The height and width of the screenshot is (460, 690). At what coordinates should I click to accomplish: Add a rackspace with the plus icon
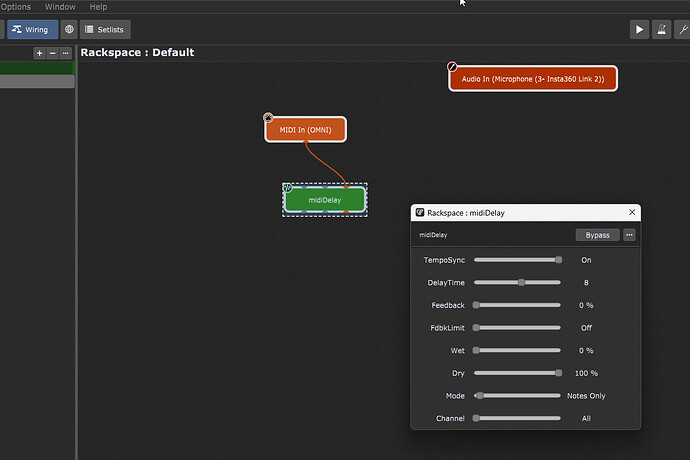click(39, 53)
